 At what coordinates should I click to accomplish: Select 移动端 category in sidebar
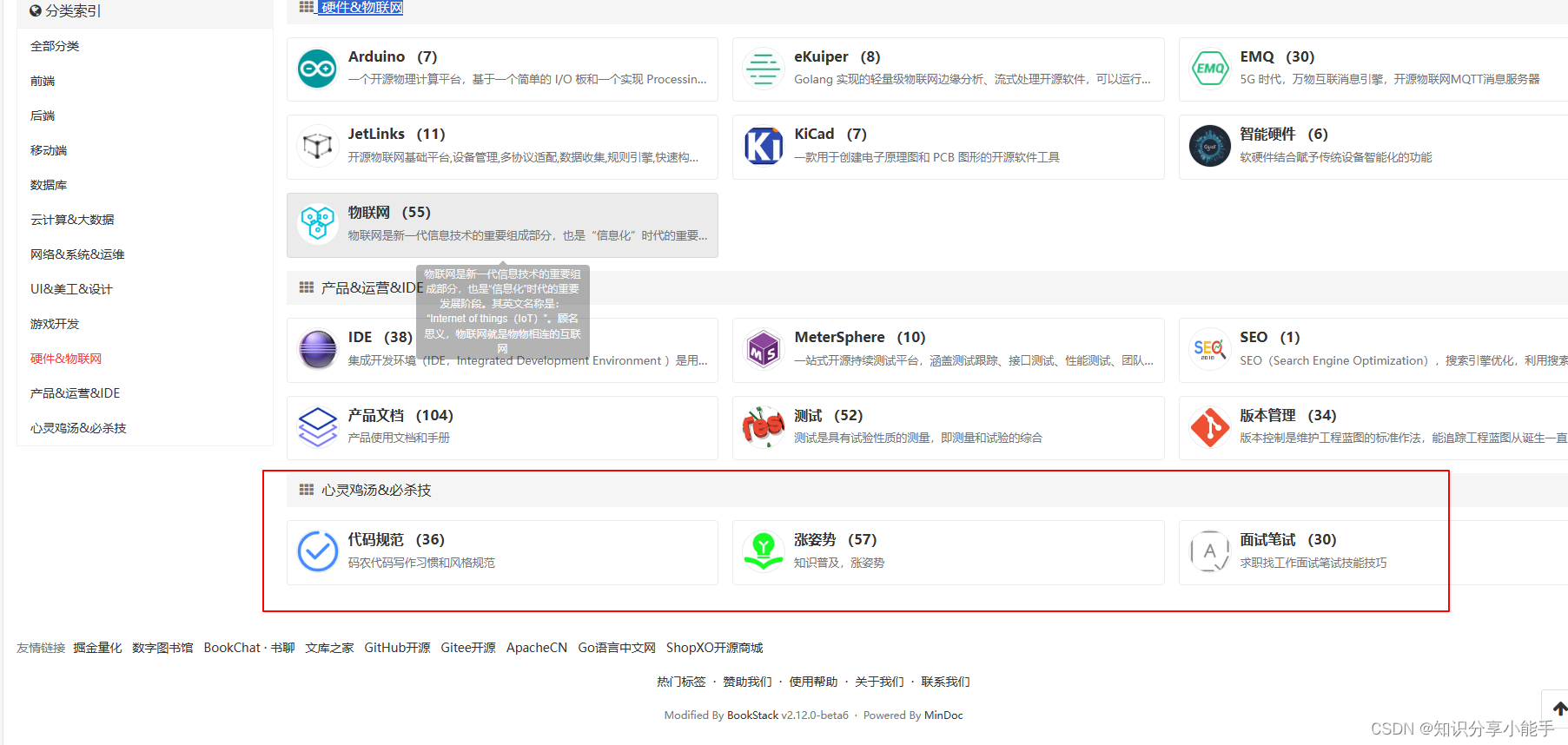click(x=49, y=150)
